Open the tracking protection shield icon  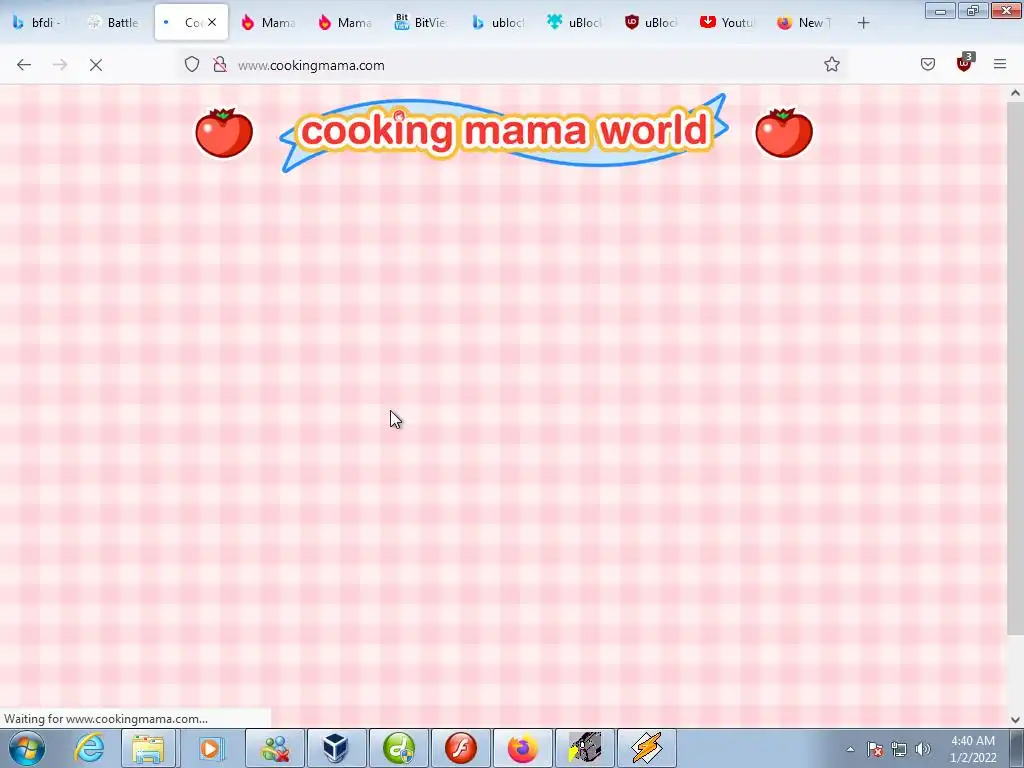pos(191,64)
